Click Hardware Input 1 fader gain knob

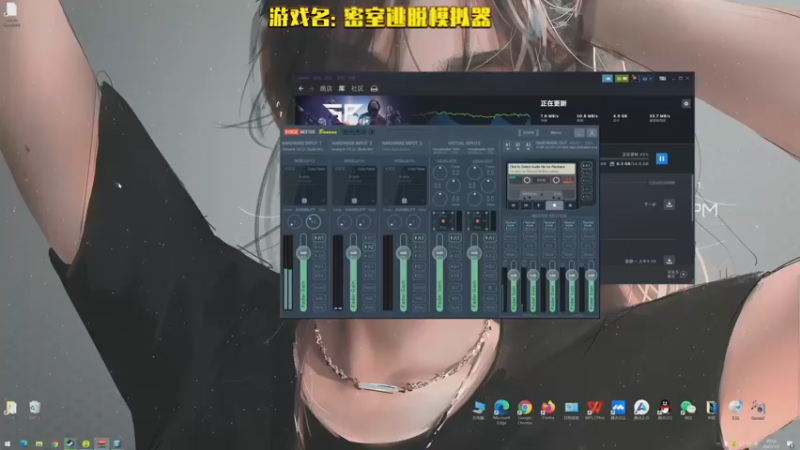pos(303,253)
